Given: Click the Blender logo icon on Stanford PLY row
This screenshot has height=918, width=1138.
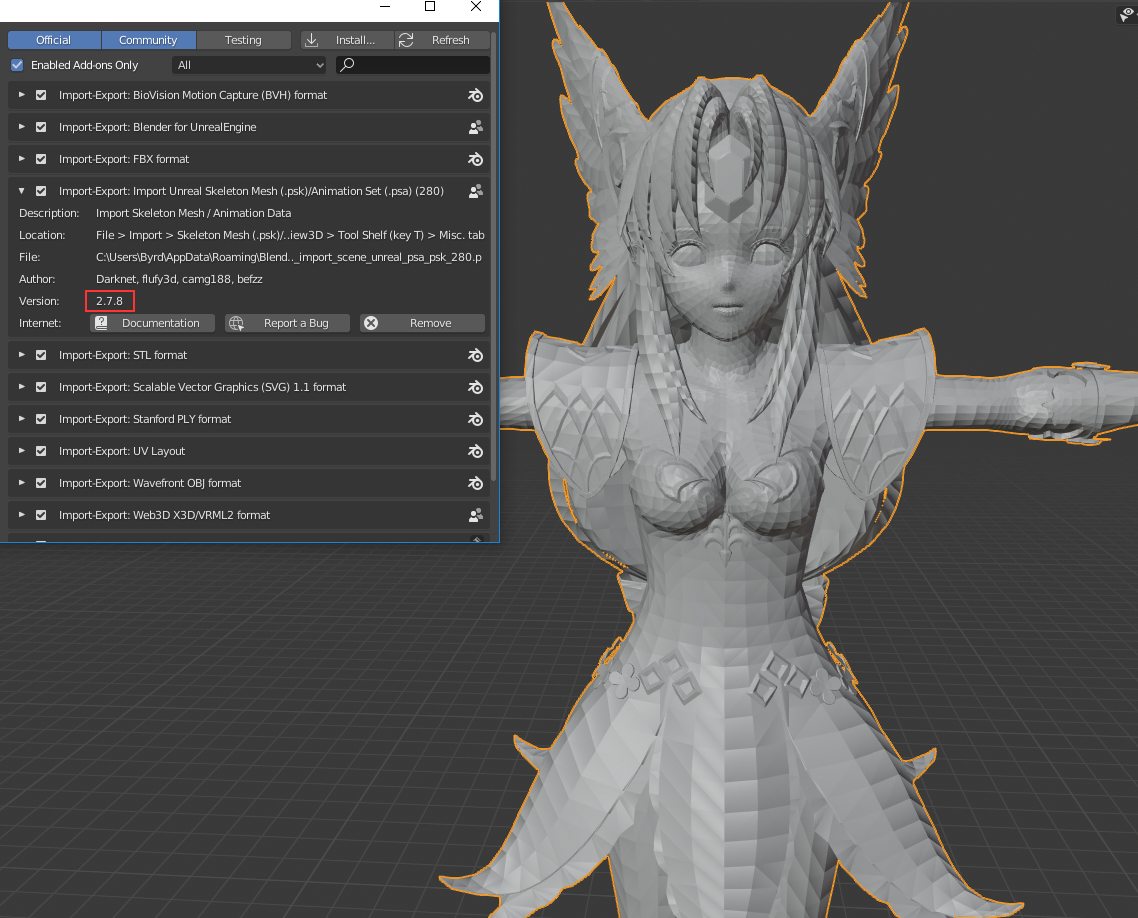Looking at the screenshot, I should pyautogui.click(x=475, y=419).
